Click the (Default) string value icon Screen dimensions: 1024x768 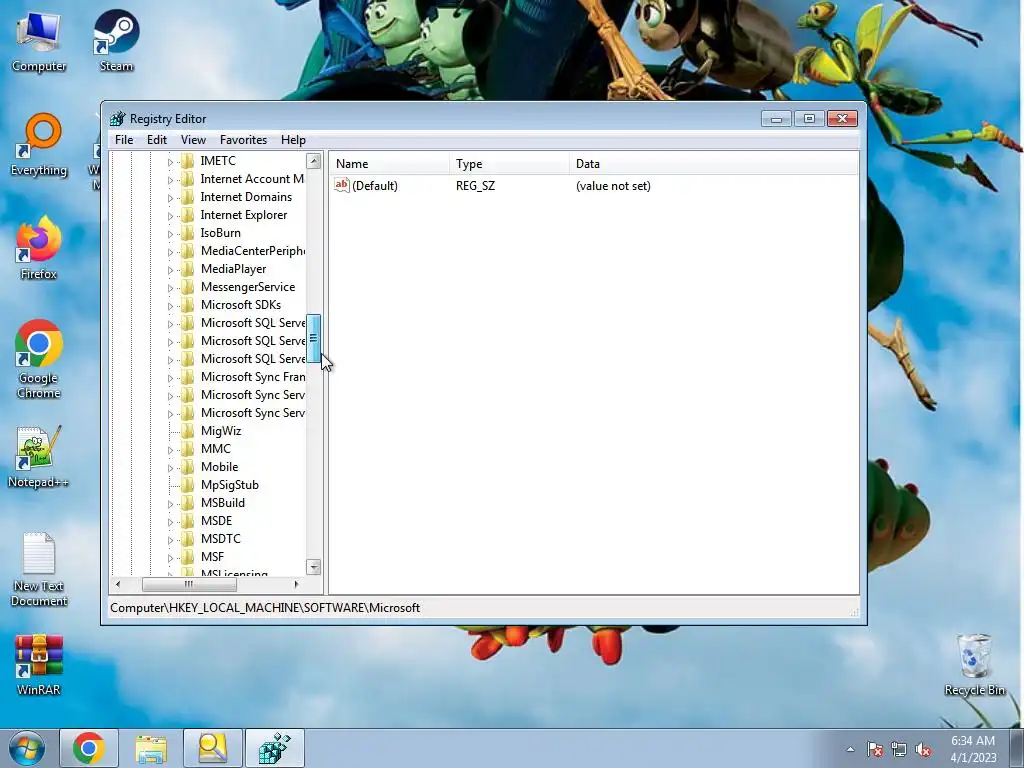(x=342, y=185)
